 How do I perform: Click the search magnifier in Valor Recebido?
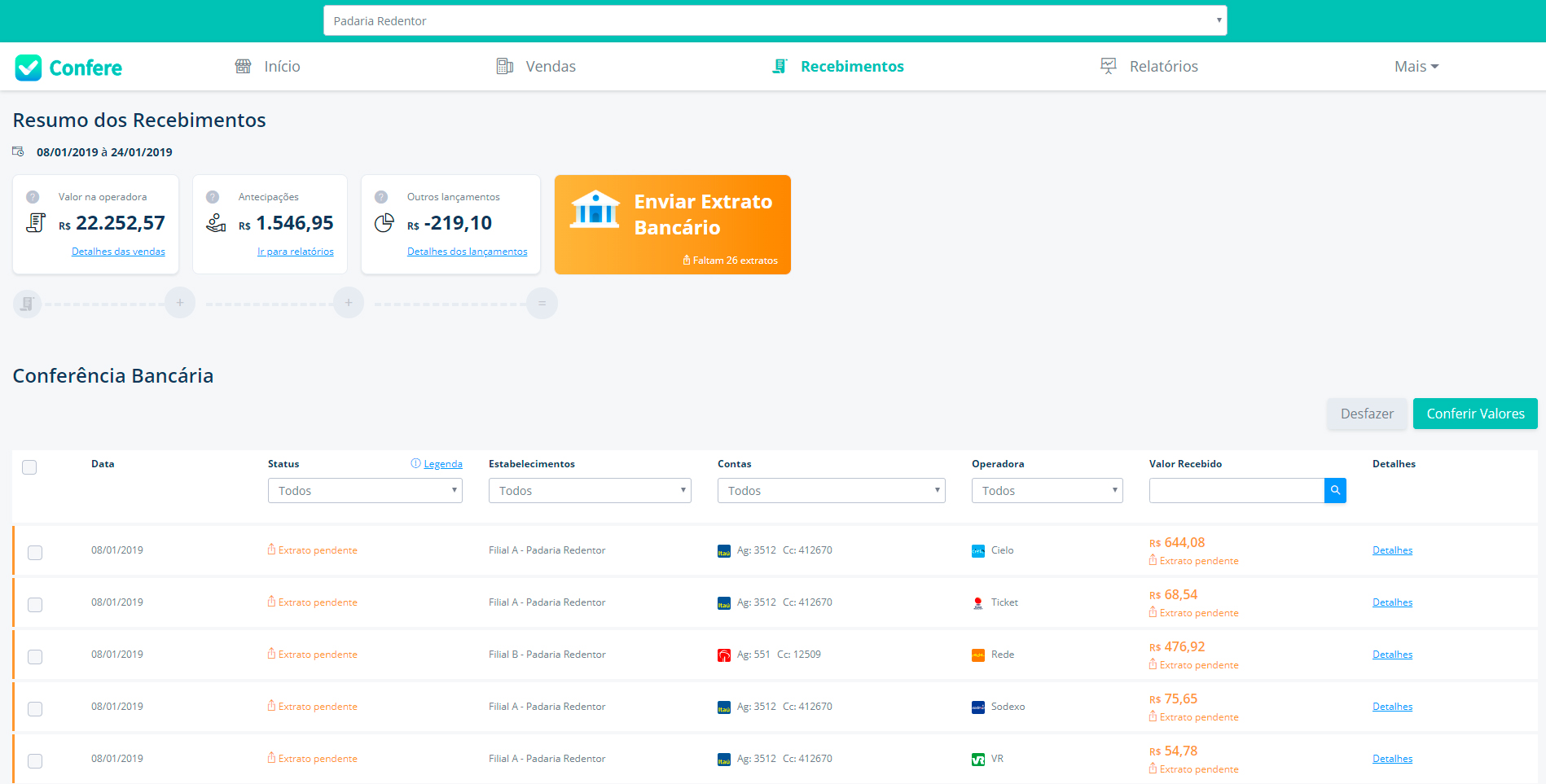pyautogui.click(x=1335, y=491)
